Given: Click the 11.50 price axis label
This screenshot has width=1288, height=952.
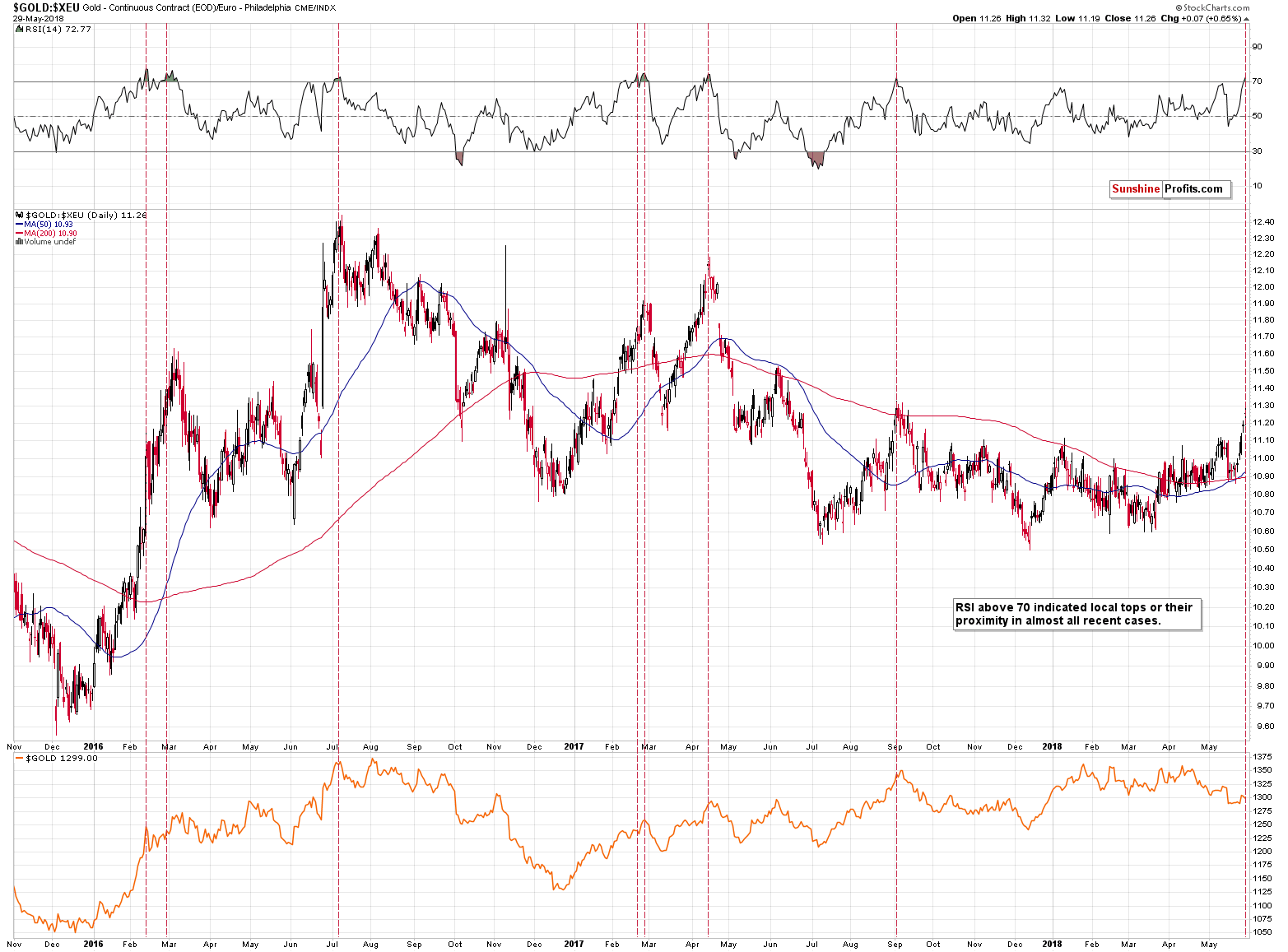Looking at the screenshot, I should pyautogui.click(x=1262, y=371).
